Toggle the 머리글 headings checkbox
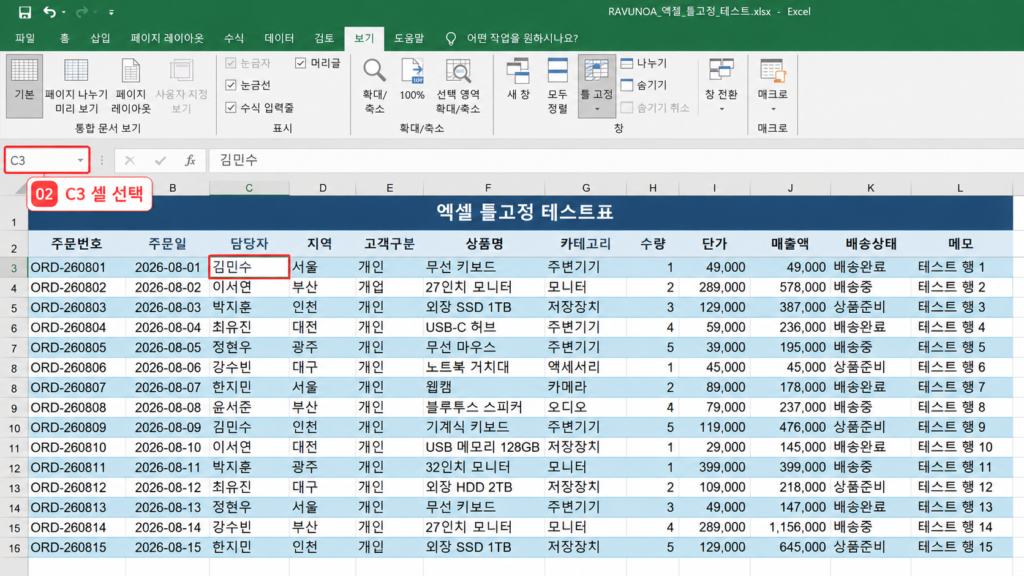Image resolution: width=1024 pixels, height=576 pixels. coord(300,63)
